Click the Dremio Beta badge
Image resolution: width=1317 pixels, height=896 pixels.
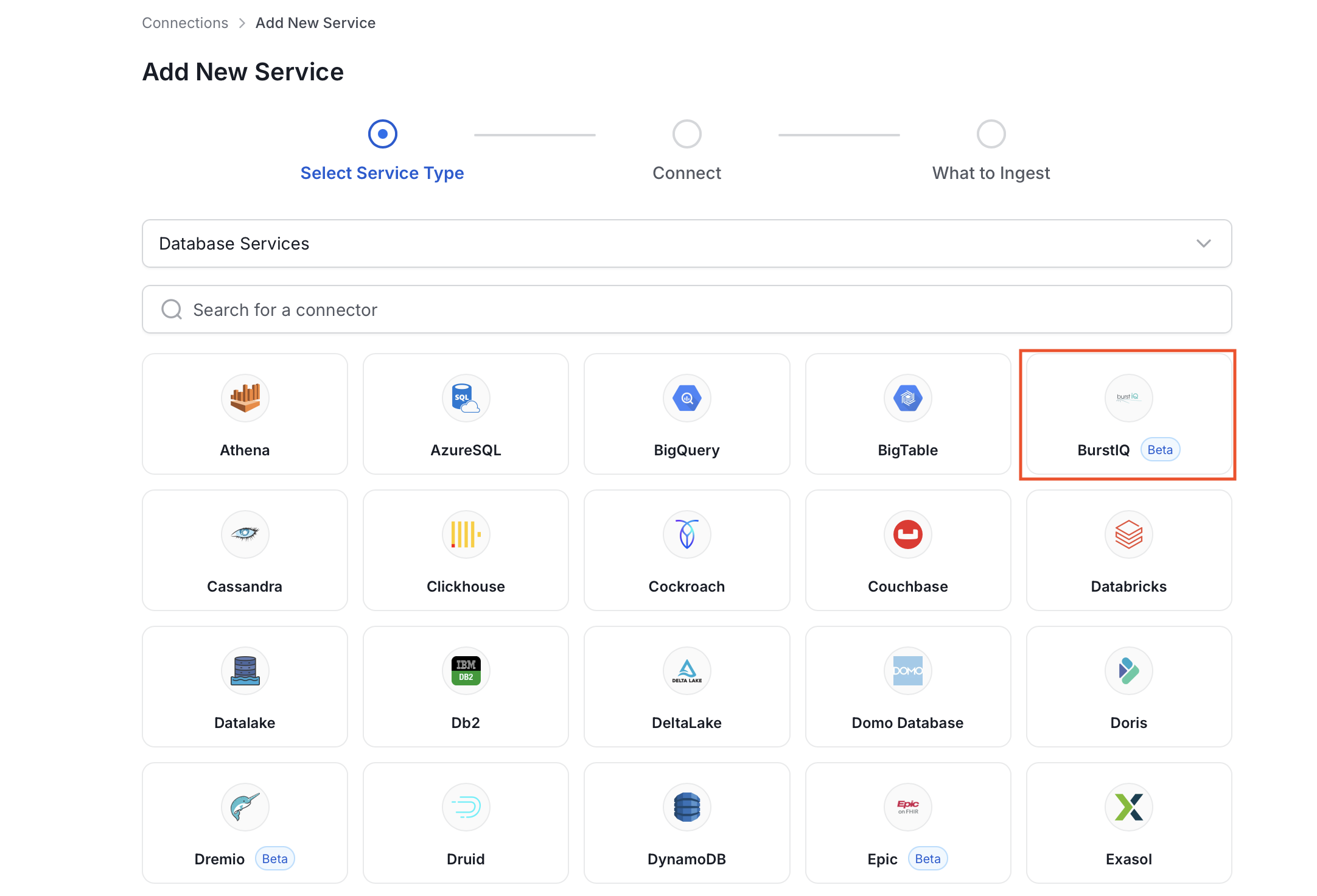click(x=274, y=859)
